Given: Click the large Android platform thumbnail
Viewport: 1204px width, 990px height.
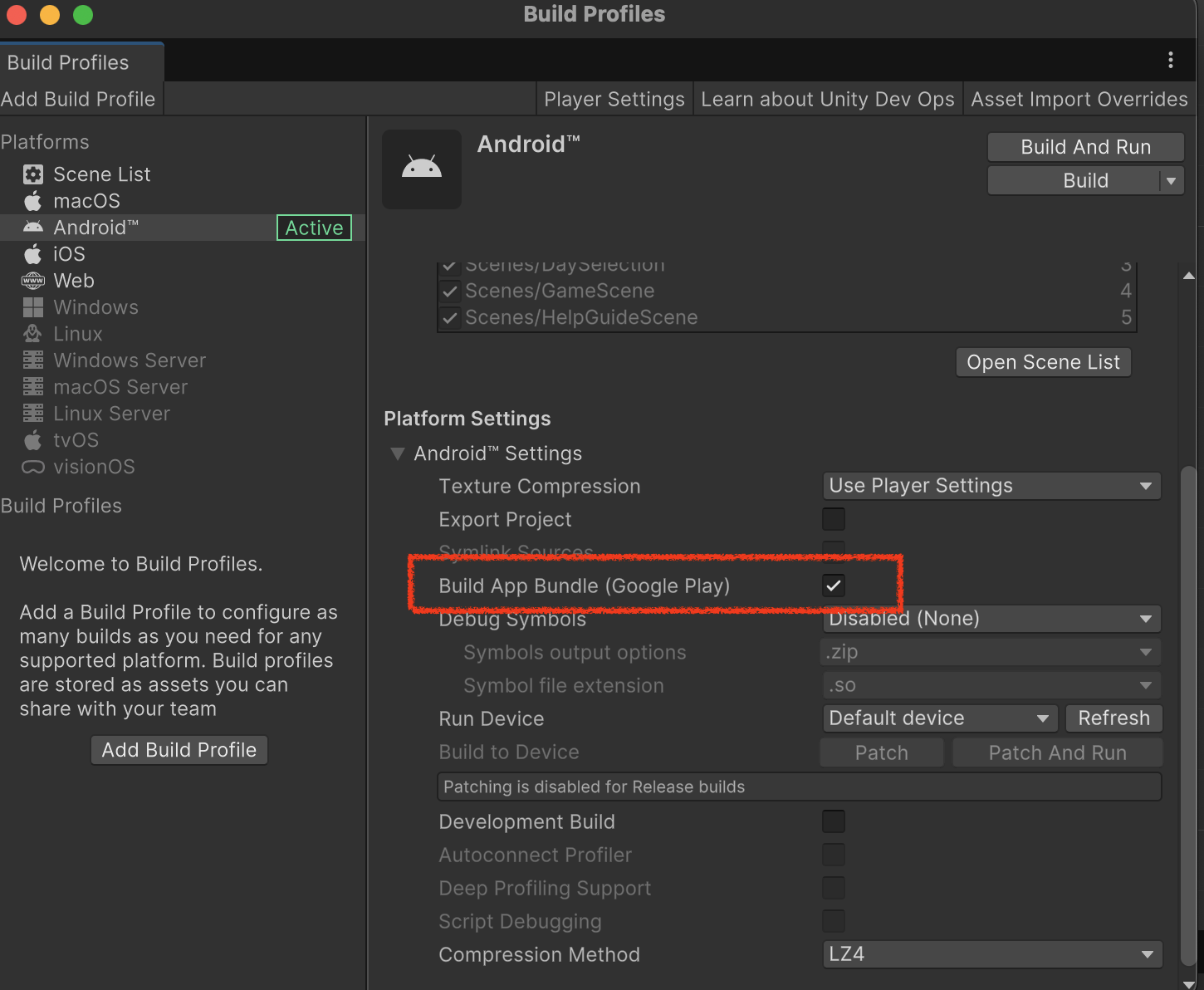Looking at the screenshot, I should 422,169.
